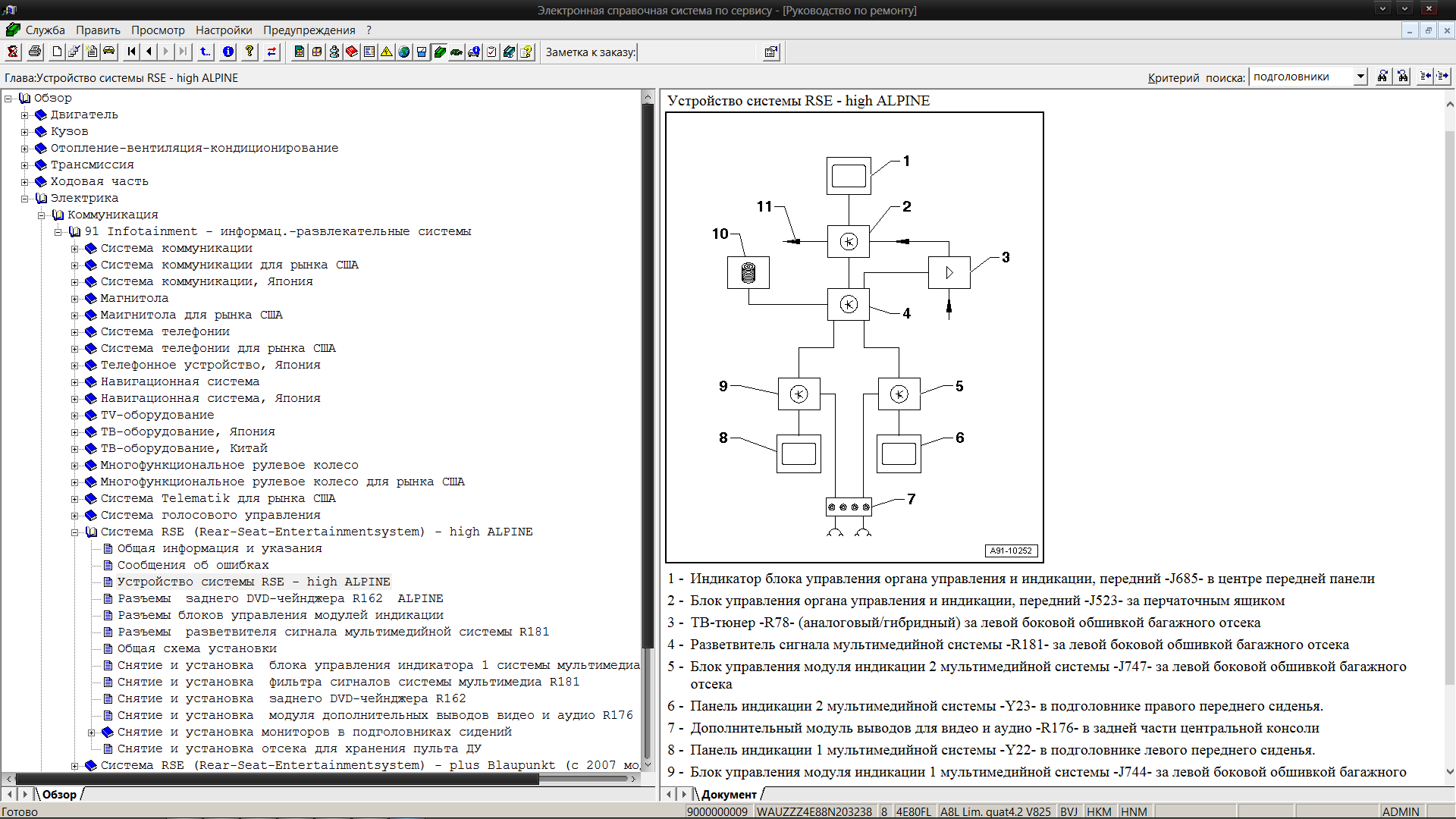
Task: Open the Настройки menu
Action: coord(224,30)
